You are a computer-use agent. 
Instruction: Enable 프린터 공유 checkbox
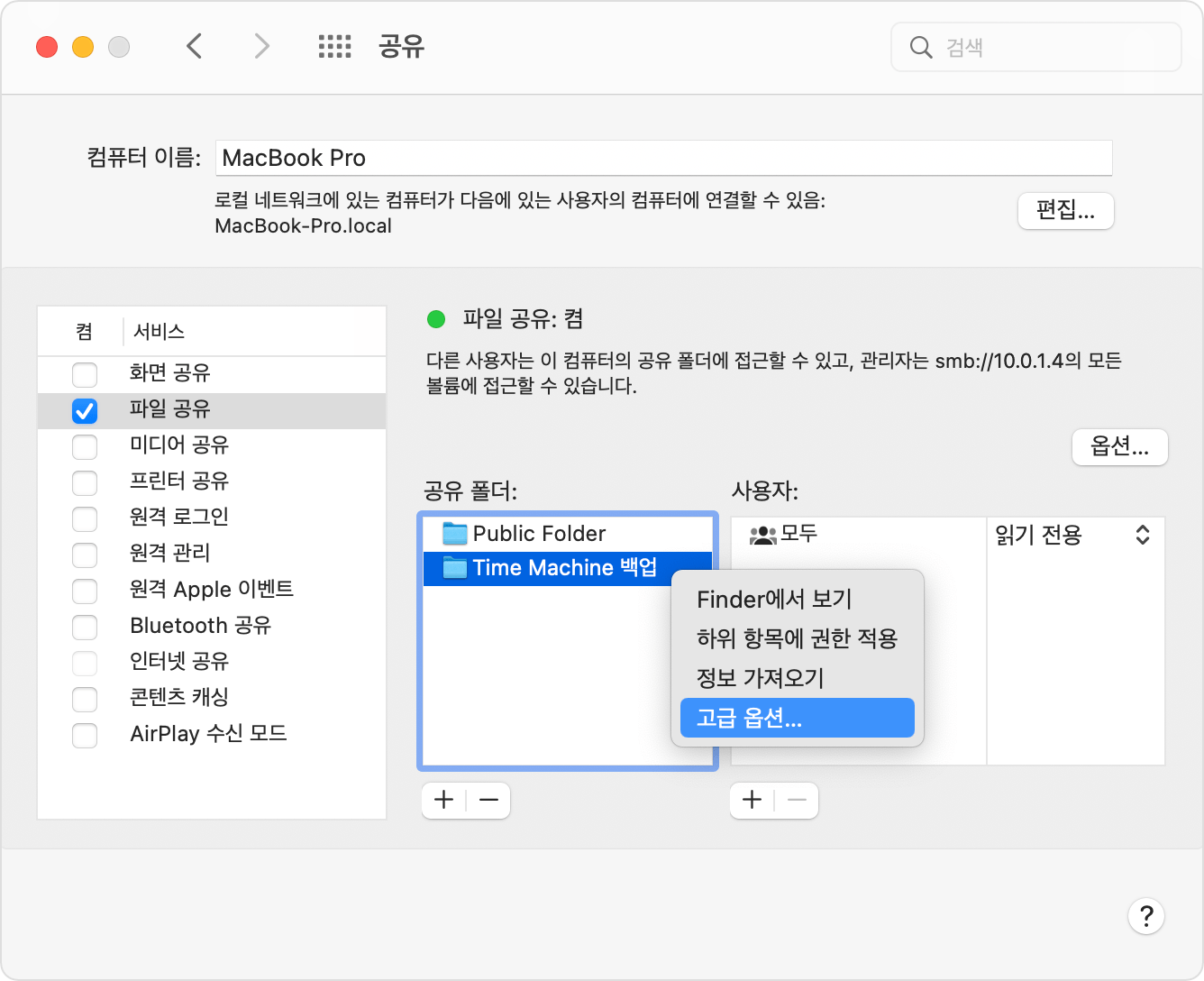tap(85, 482)
